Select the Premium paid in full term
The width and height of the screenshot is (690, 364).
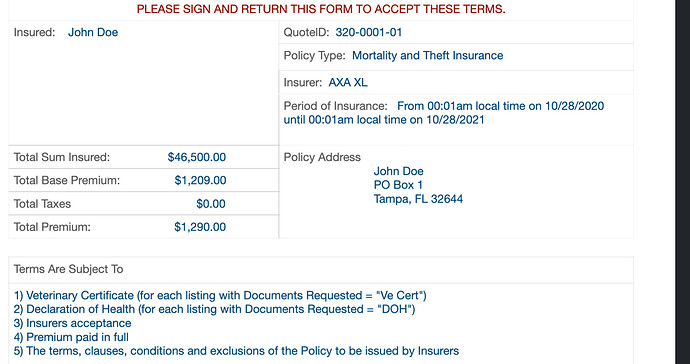pyautogui.click(x=71, y=338)
